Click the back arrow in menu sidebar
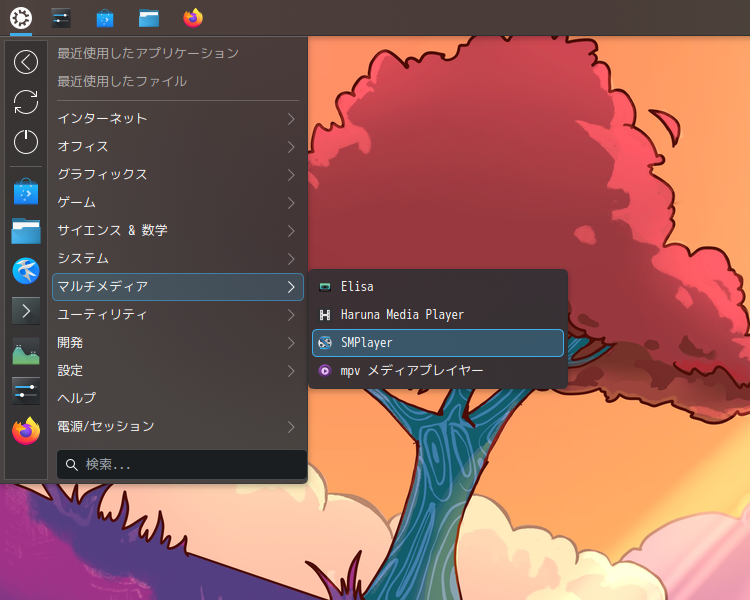This screenshot has height=600, width=750. click(x=26, y=62)
